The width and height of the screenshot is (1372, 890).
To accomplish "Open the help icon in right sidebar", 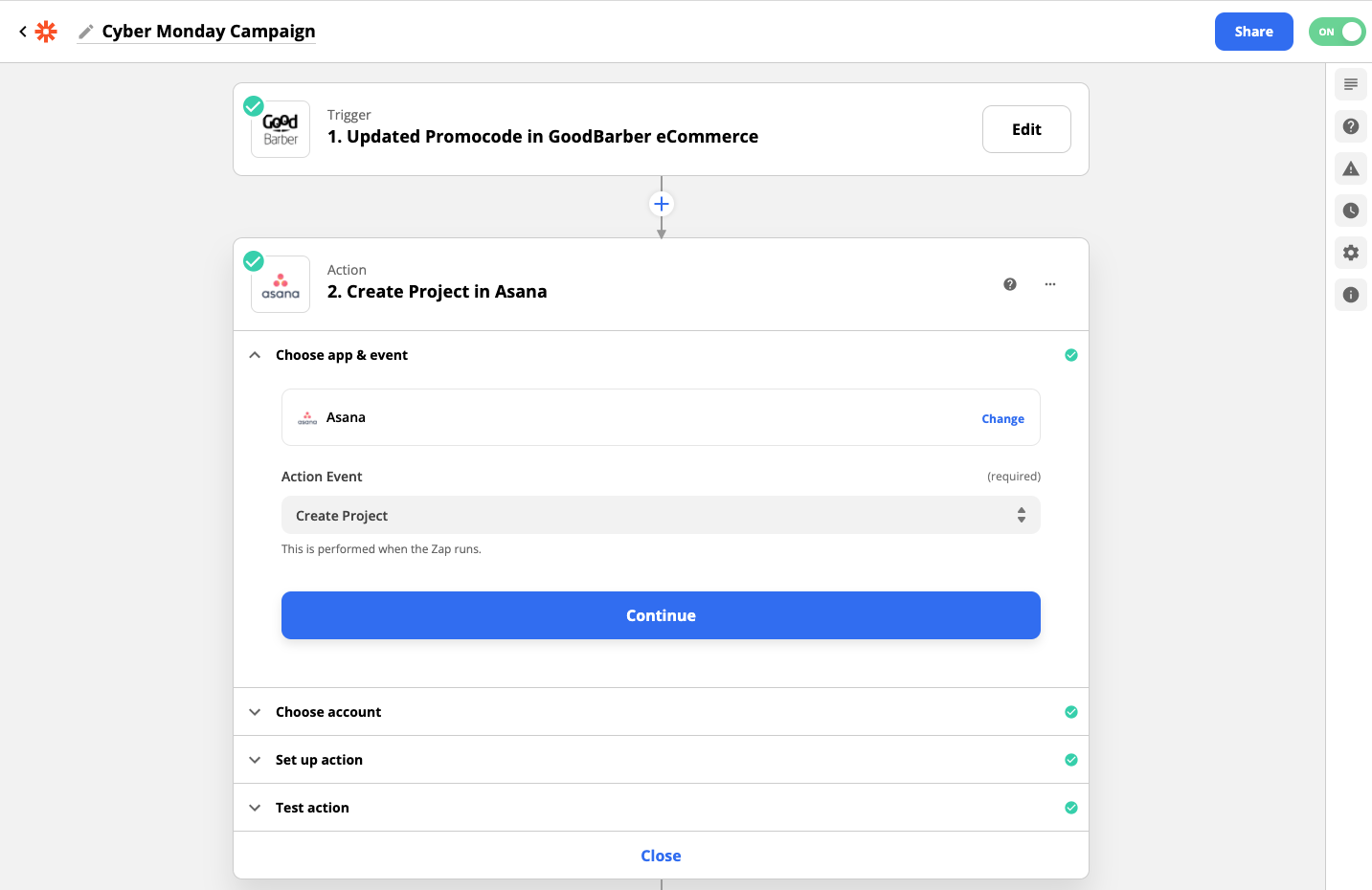I will point(1350,126).
